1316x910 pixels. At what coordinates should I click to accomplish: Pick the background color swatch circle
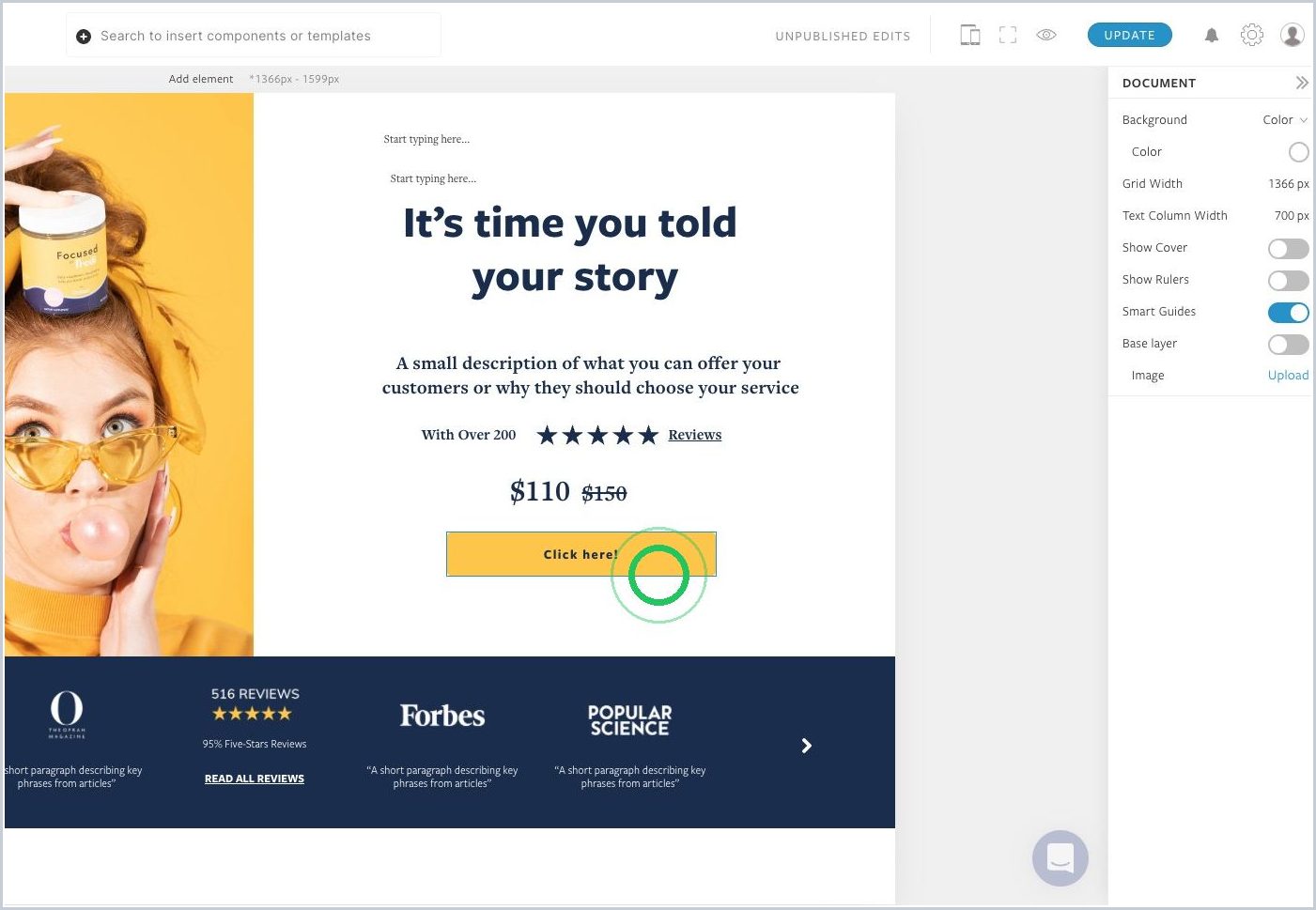click(x=1299, y=152)
